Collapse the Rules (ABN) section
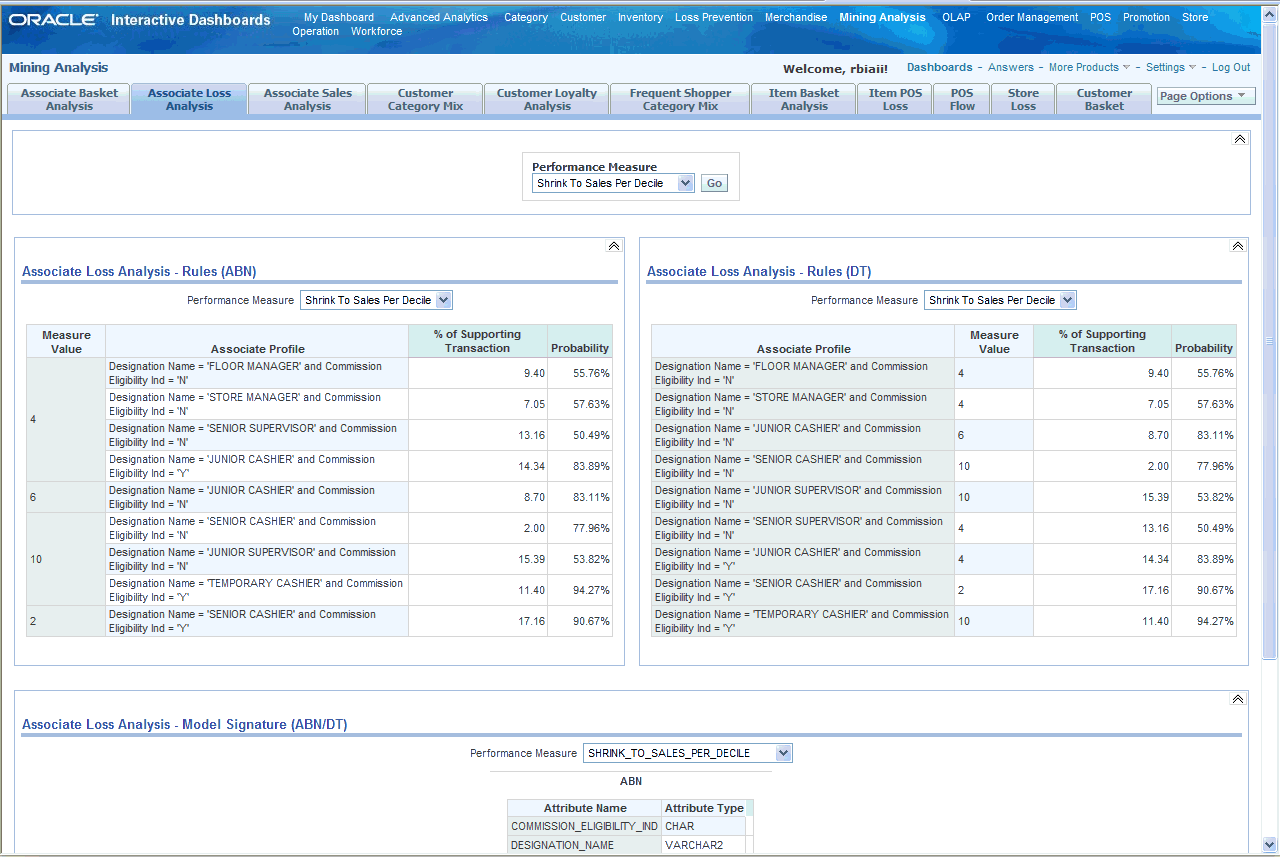Viewport: 1280px width, 857px height. tap(614, 246)
